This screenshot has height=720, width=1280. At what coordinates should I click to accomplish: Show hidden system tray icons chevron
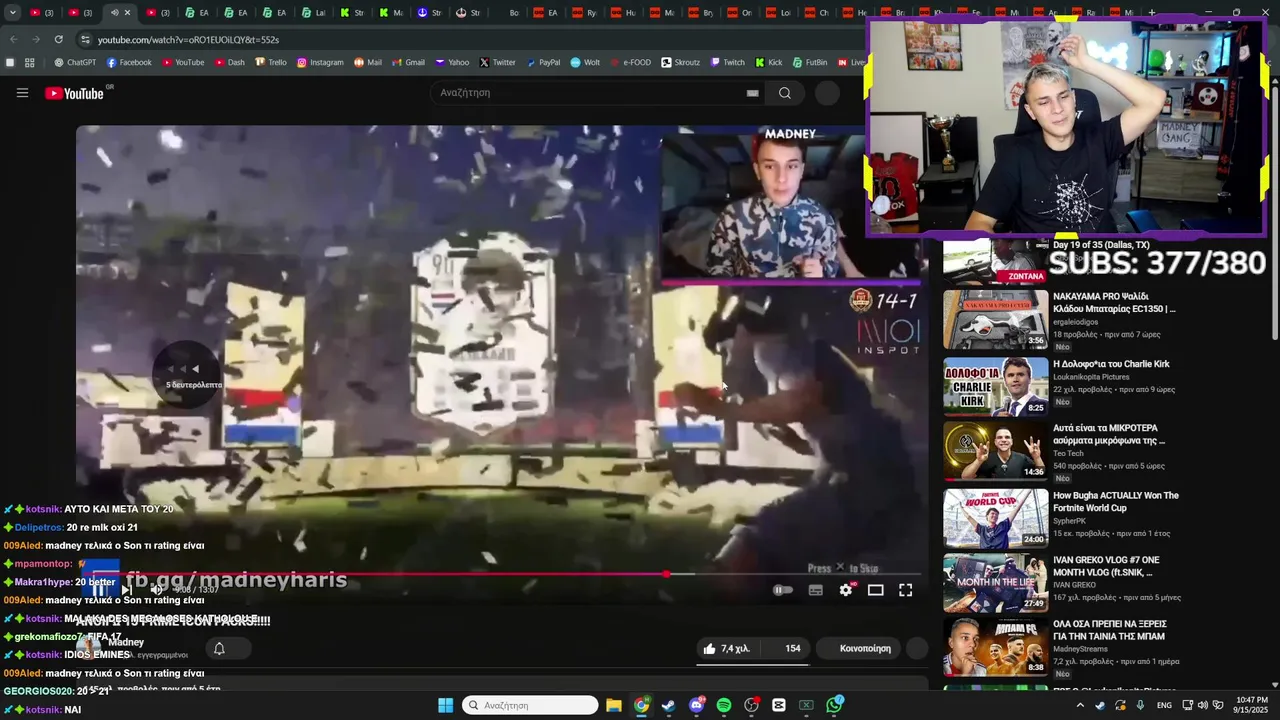click(1080, 705)
